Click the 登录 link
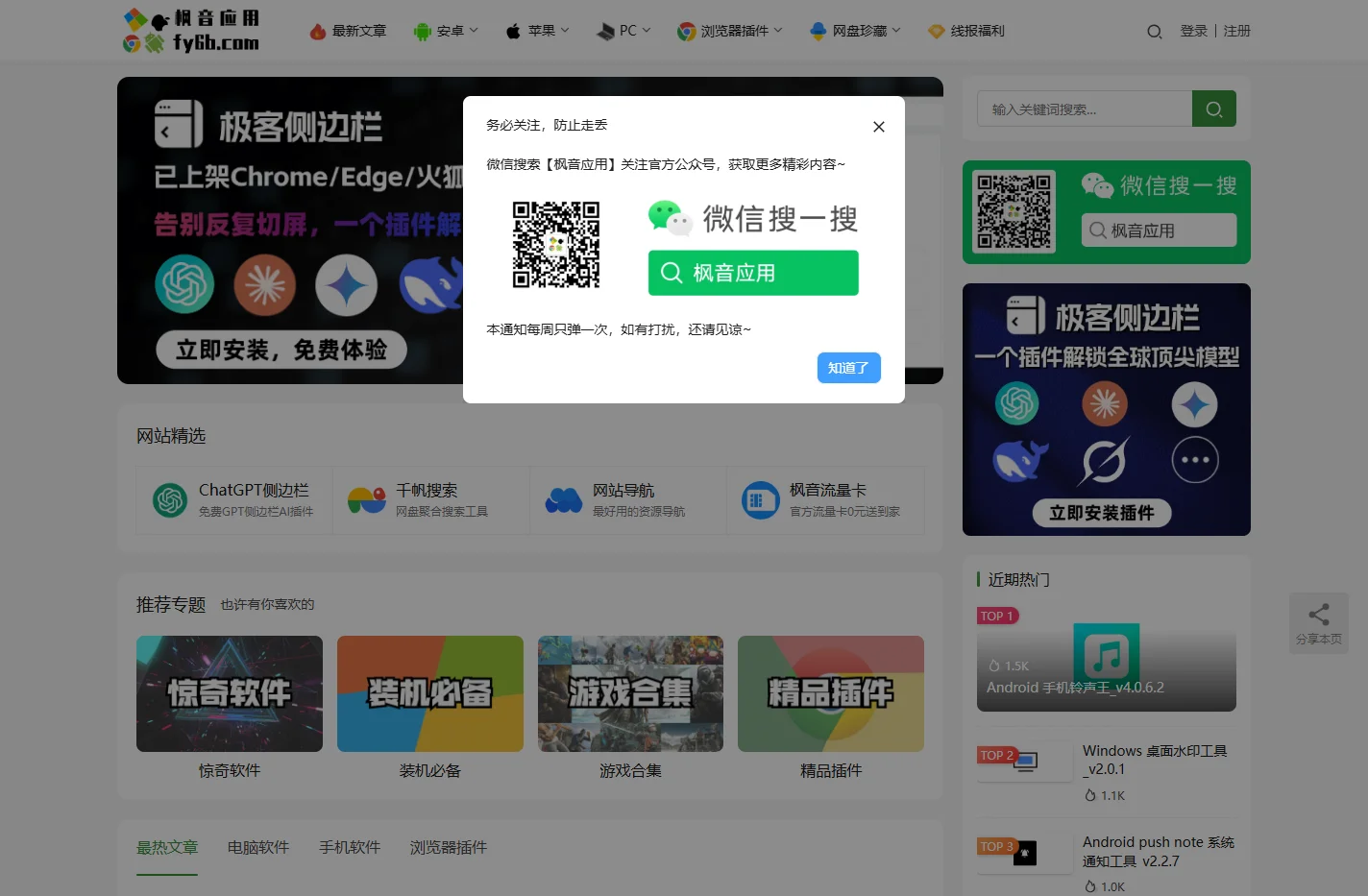1368x896 pixels. (x=1193, y=31)
